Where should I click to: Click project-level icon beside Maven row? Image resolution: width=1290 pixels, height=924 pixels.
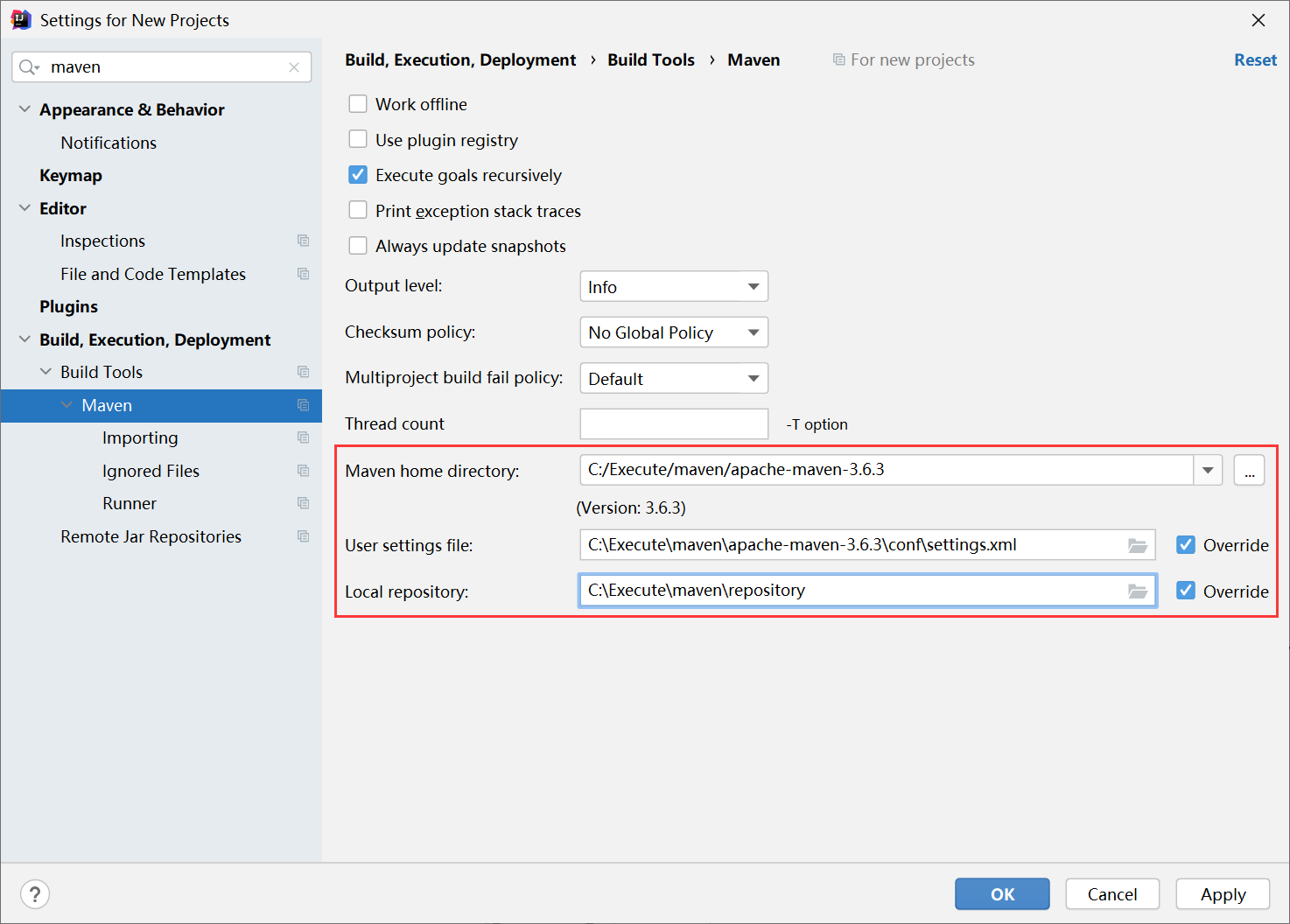point(304,405)
